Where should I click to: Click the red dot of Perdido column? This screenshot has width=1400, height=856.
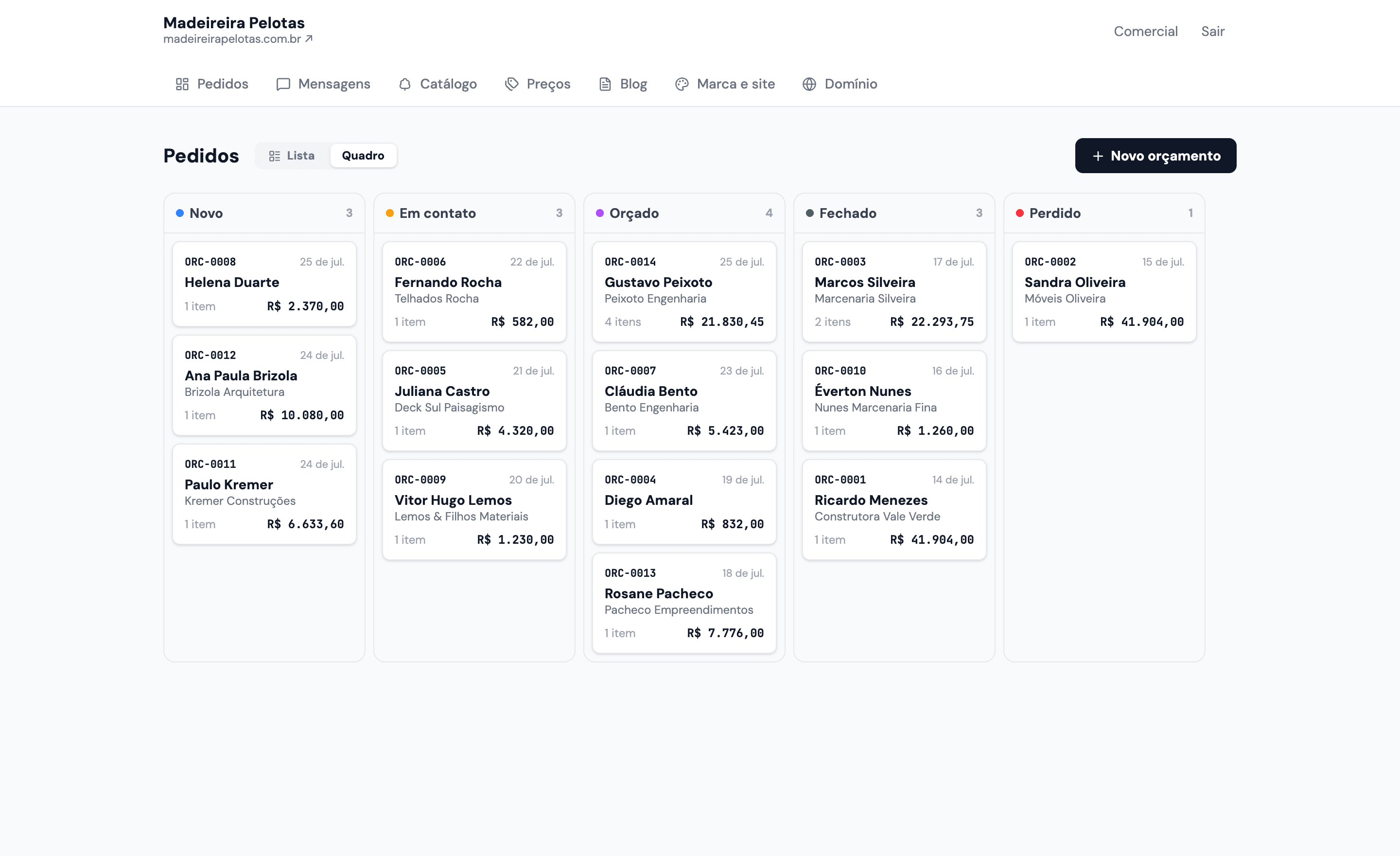tap(1019, 213)
